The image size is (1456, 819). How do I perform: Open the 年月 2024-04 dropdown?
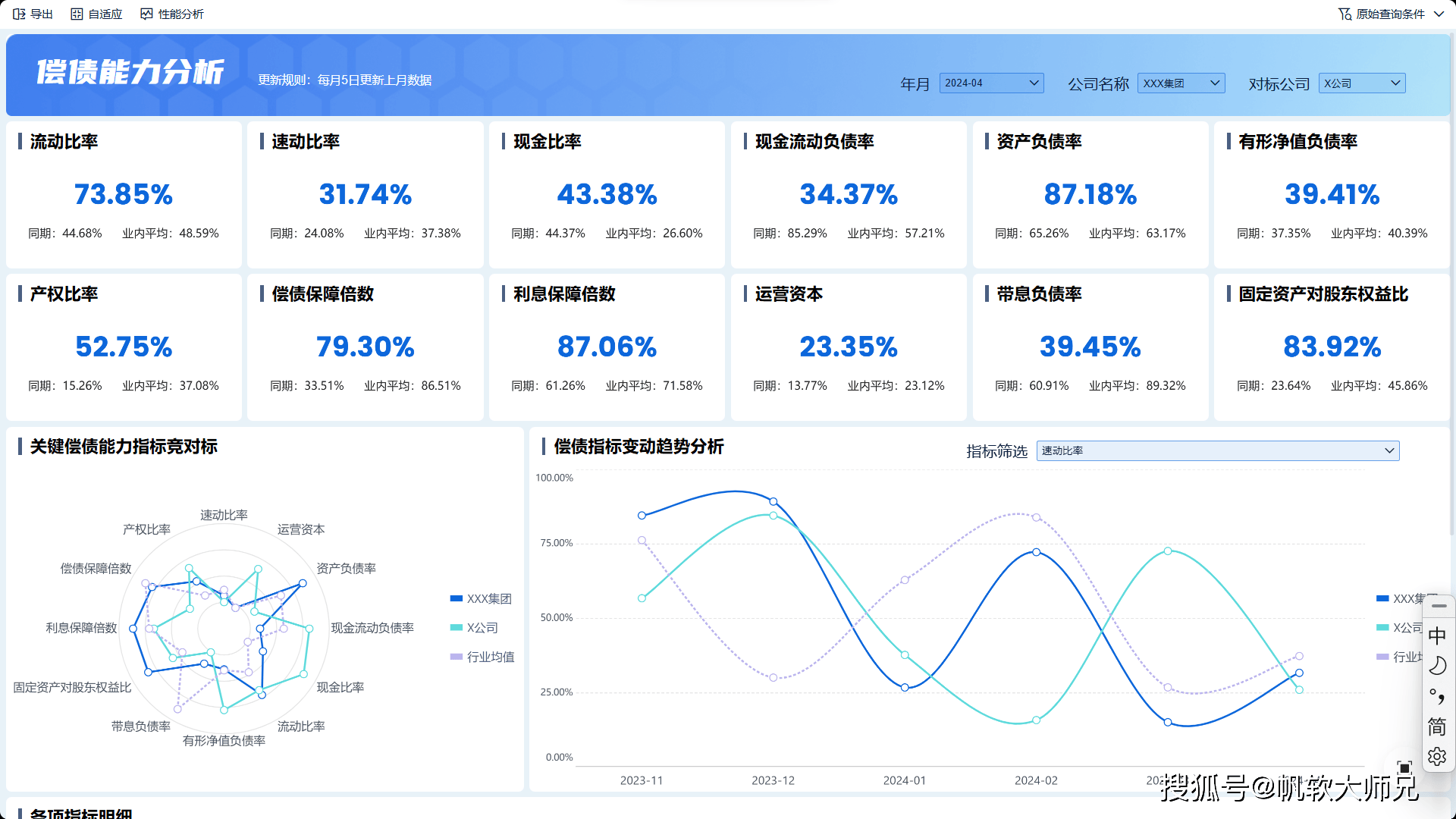click(991, 83)
